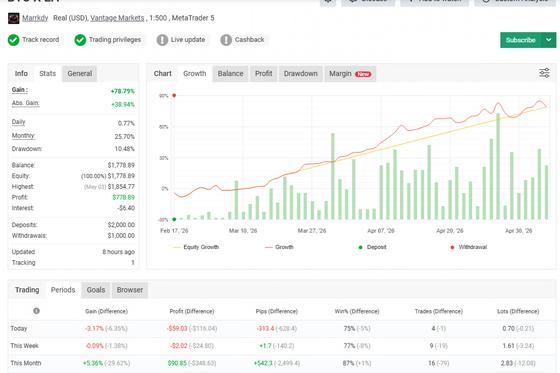
Task: Click the Lots (Difference) column header
Action: point(518,311)
